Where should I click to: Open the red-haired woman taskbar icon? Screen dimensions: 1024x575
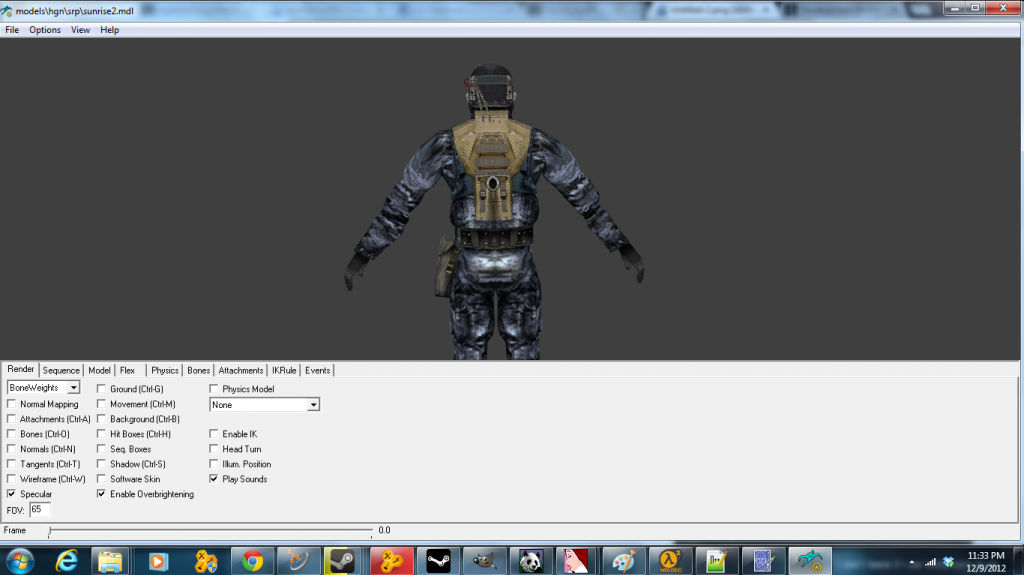point(577,561)
